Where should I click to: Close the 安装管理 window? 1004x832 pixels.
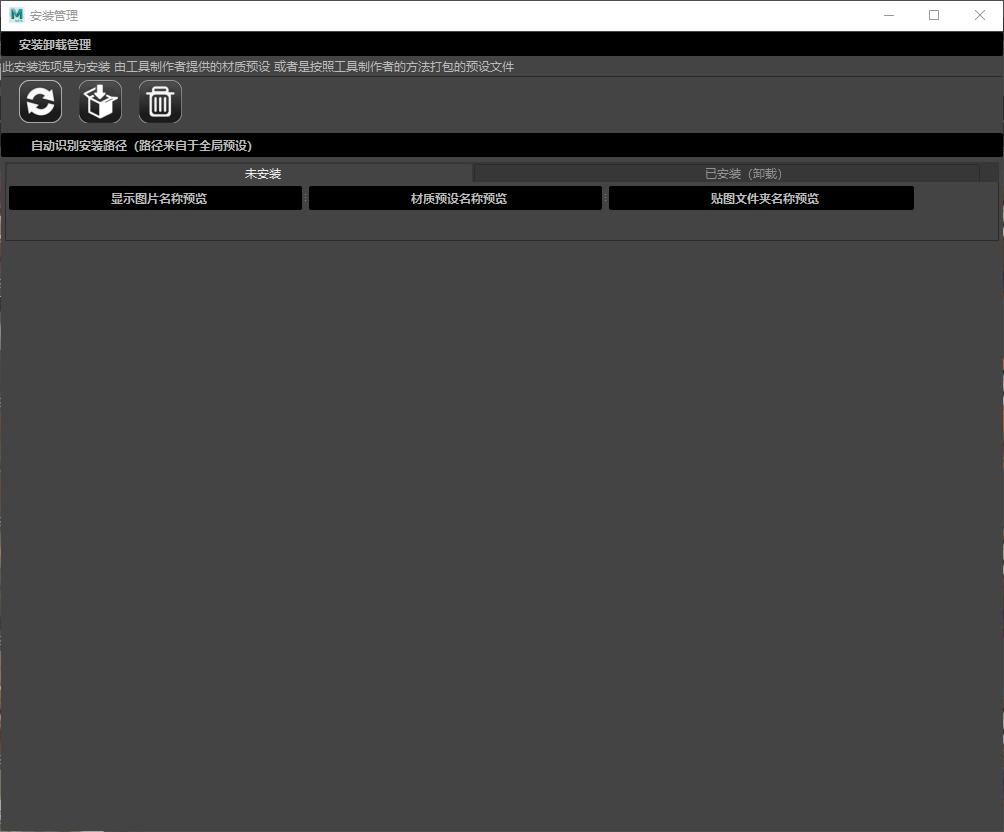980,15
